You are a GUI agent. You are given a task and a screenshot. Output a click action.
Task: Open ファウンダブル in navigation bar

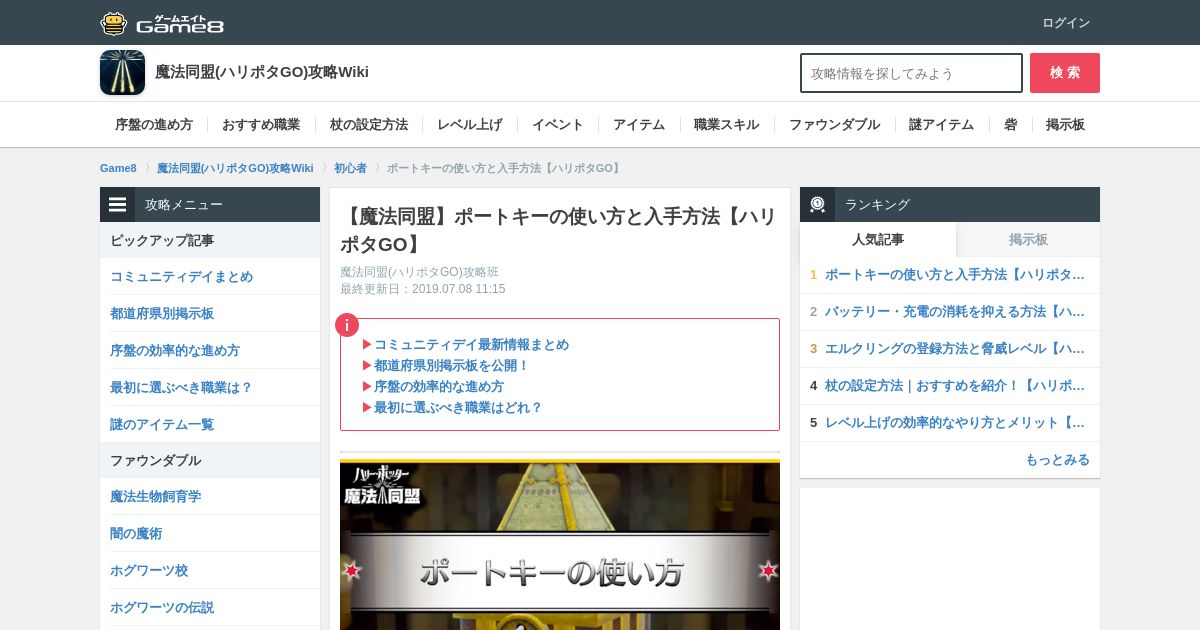click(834, 125)
